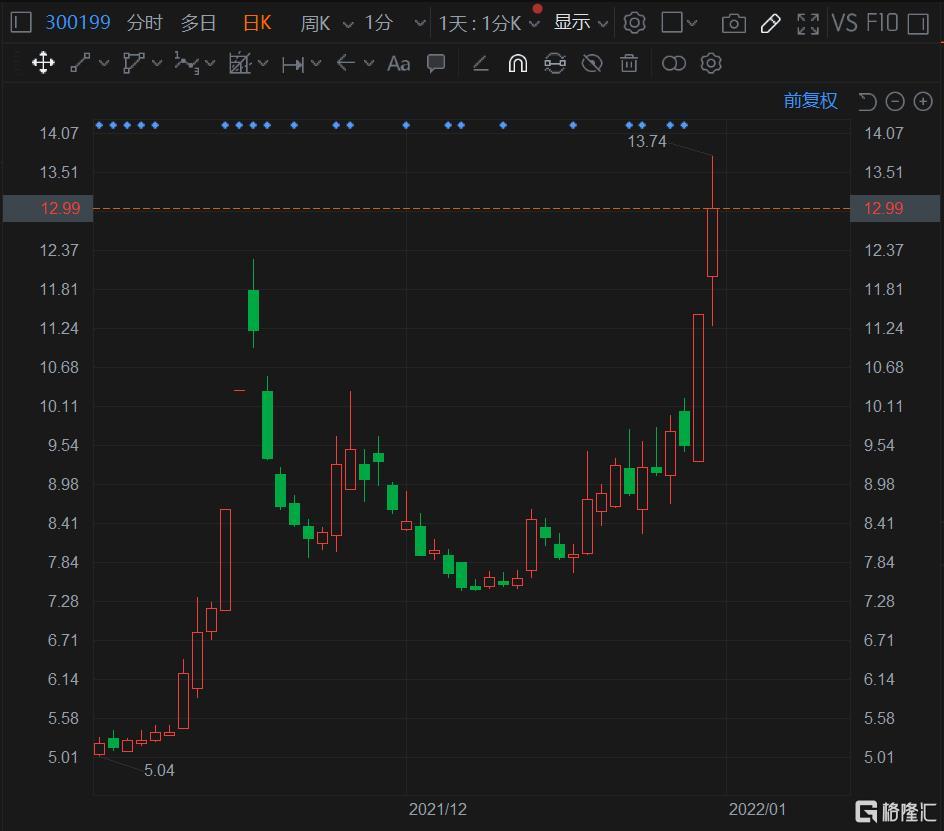Toggle the right sidebar panel icon
This screenshot has width=944, height=831.
coord(918,23)
